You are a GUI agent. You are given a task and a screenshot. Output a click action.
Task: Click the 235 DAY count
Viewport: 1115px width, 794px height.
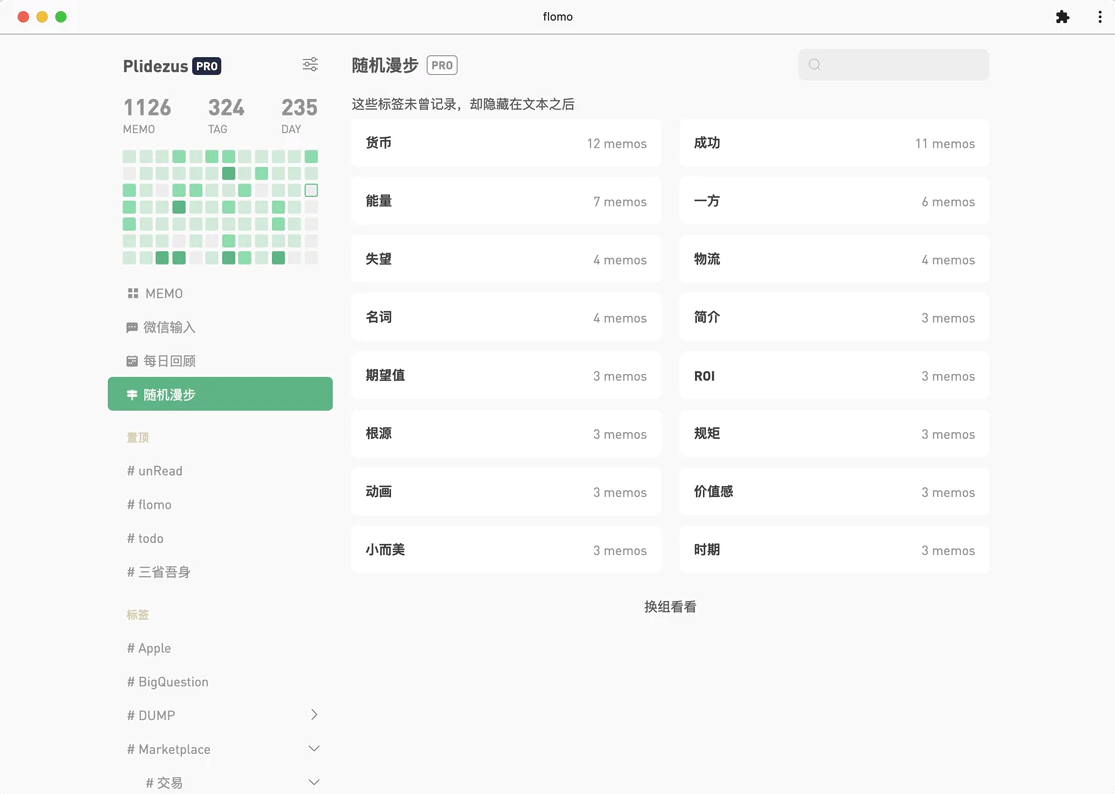(299, 115)
